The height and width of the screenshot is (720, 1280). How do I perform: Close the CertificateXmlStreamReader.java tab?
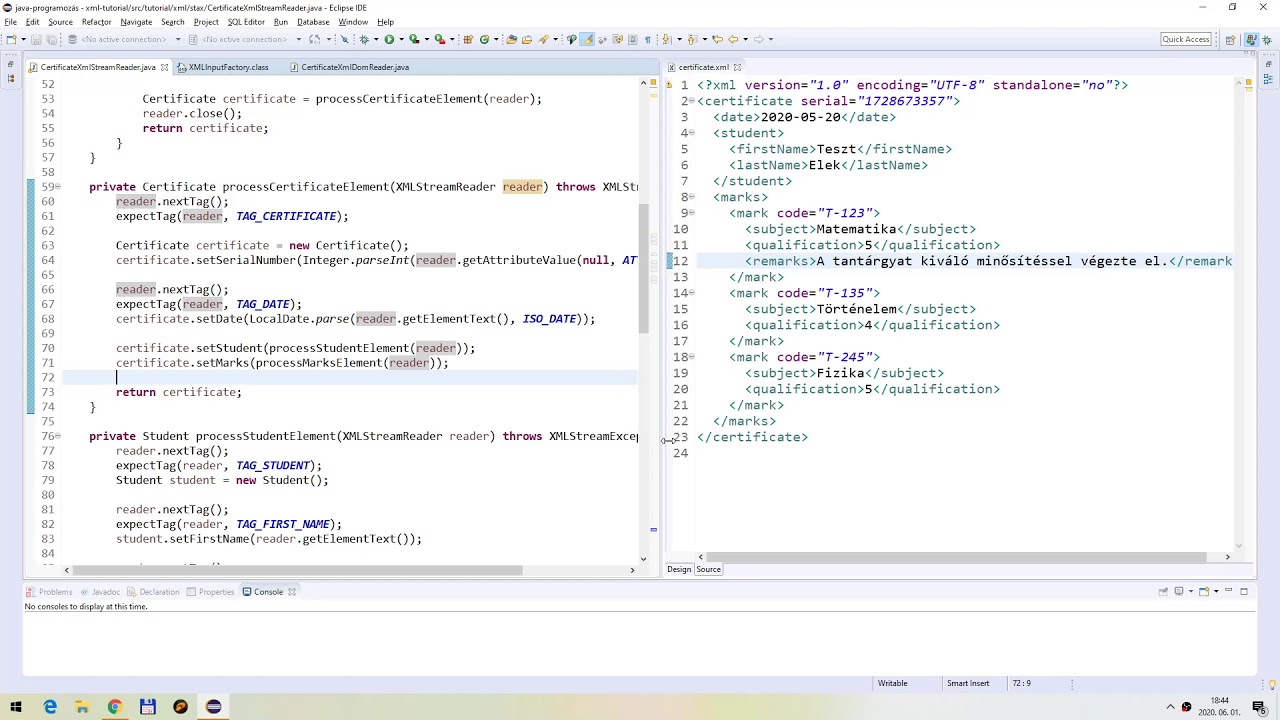coord(164,67)
